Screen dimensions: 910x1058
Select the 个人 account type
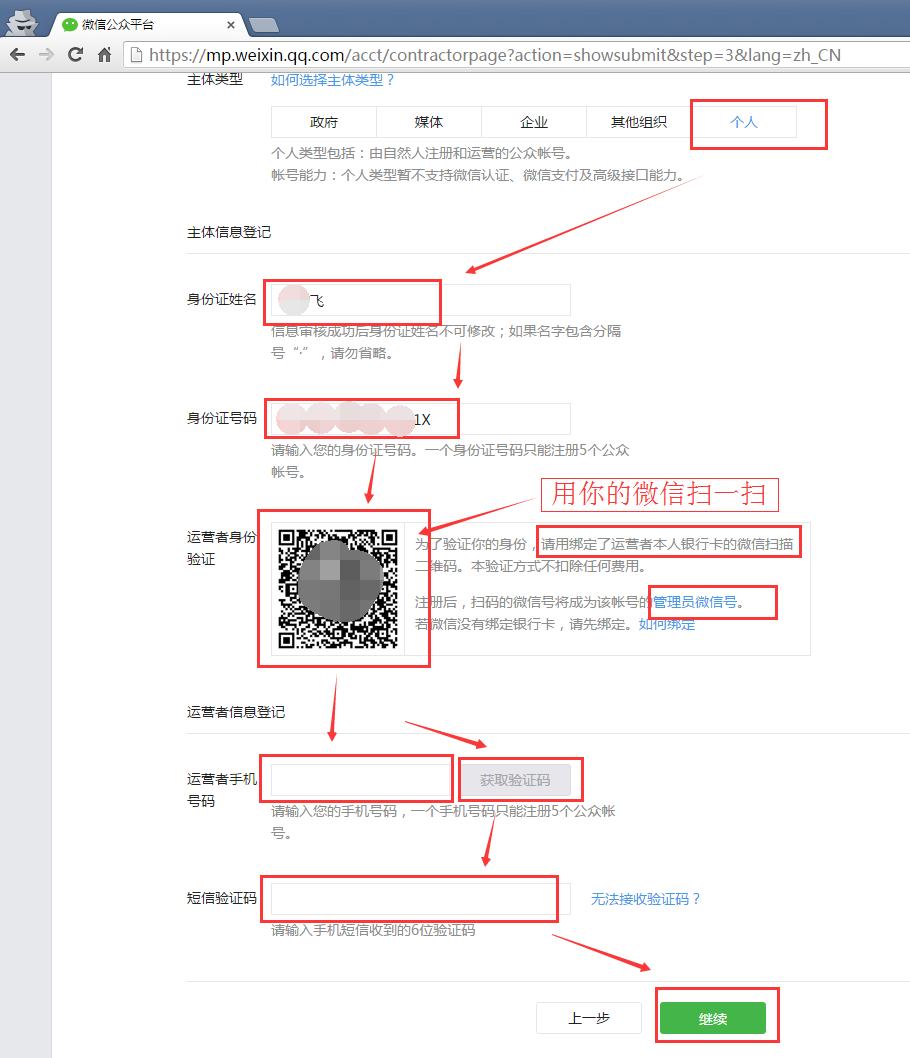(x=744, y=122)
